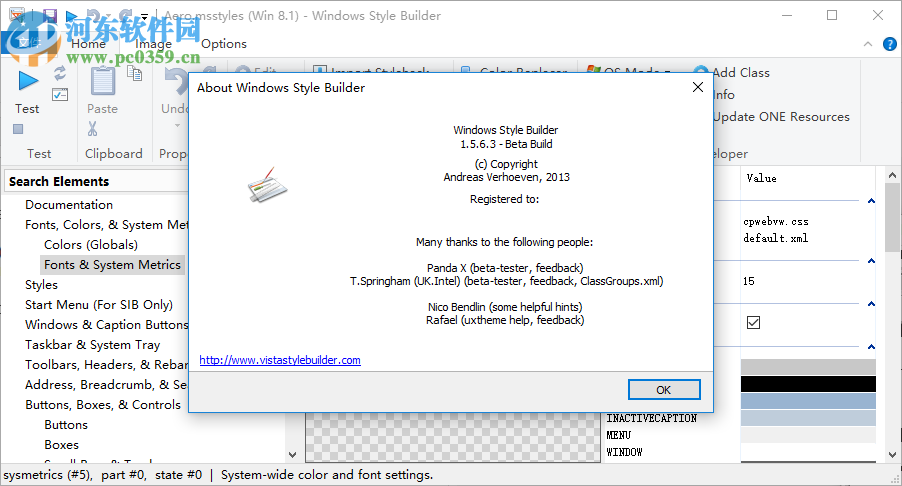Select Colors (Globals) tree item
The width and height of the screenshot is (902, 486).
[91, 245]
